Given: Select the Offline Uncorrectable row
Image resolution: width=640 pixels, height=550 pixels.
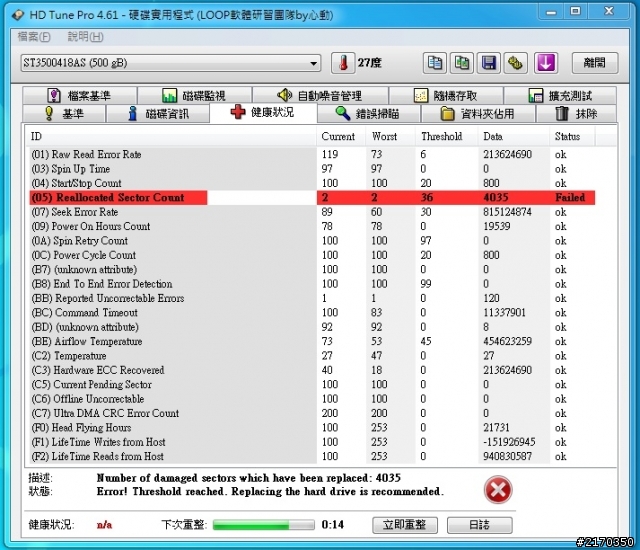Looking at the screenshot, I should [312, 399].
